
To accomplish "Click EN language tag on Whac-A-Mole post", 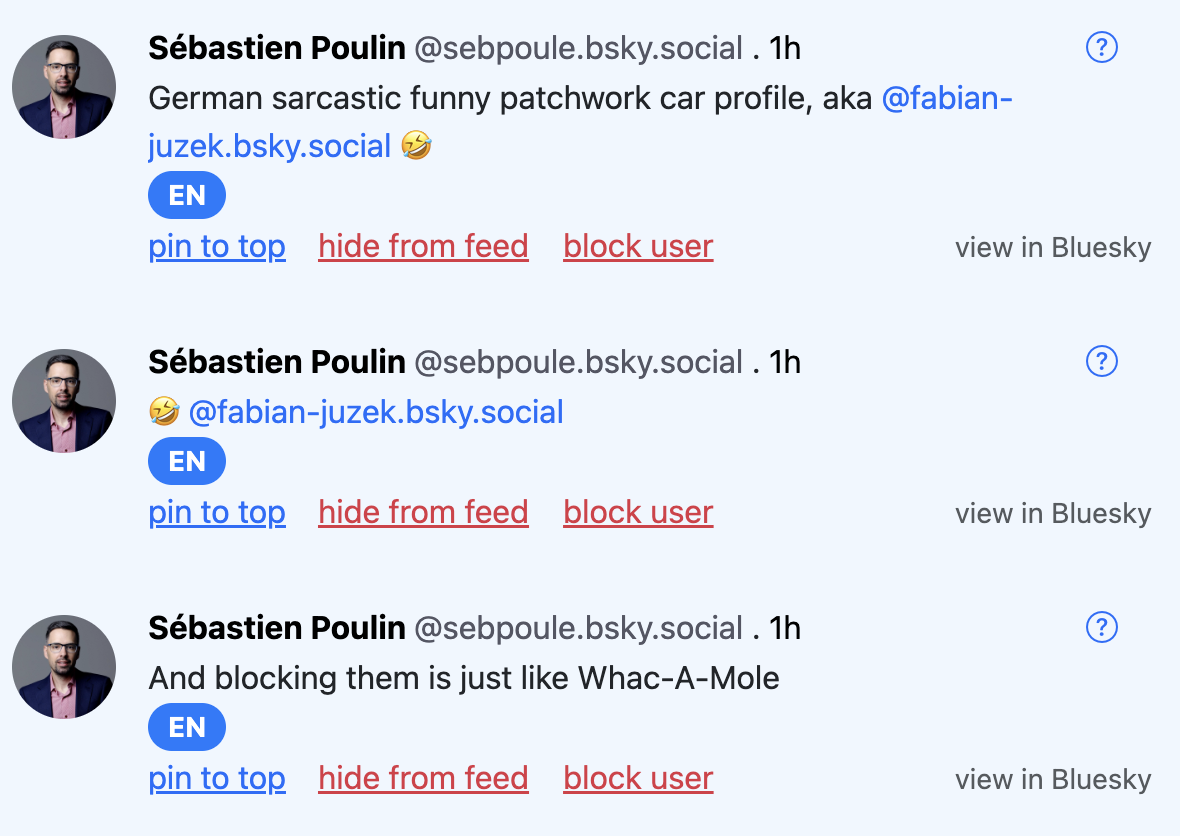I will 187,727.
